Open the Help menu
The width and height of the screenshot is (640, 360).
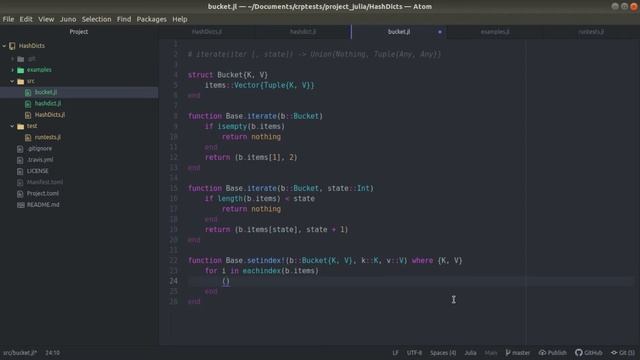click(x=180, y=19)
